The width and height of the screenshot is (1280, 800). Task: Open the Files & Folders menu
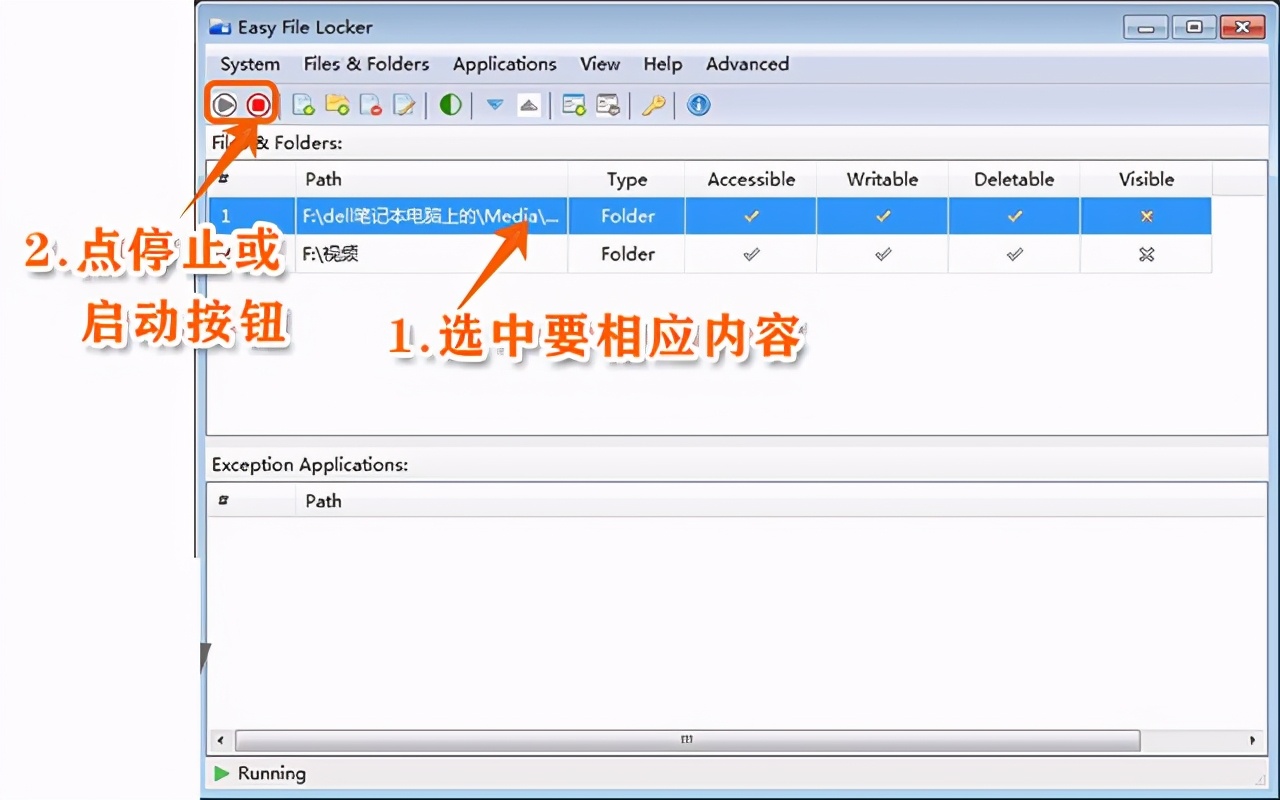pyautogui.click(x=366, y=64)
